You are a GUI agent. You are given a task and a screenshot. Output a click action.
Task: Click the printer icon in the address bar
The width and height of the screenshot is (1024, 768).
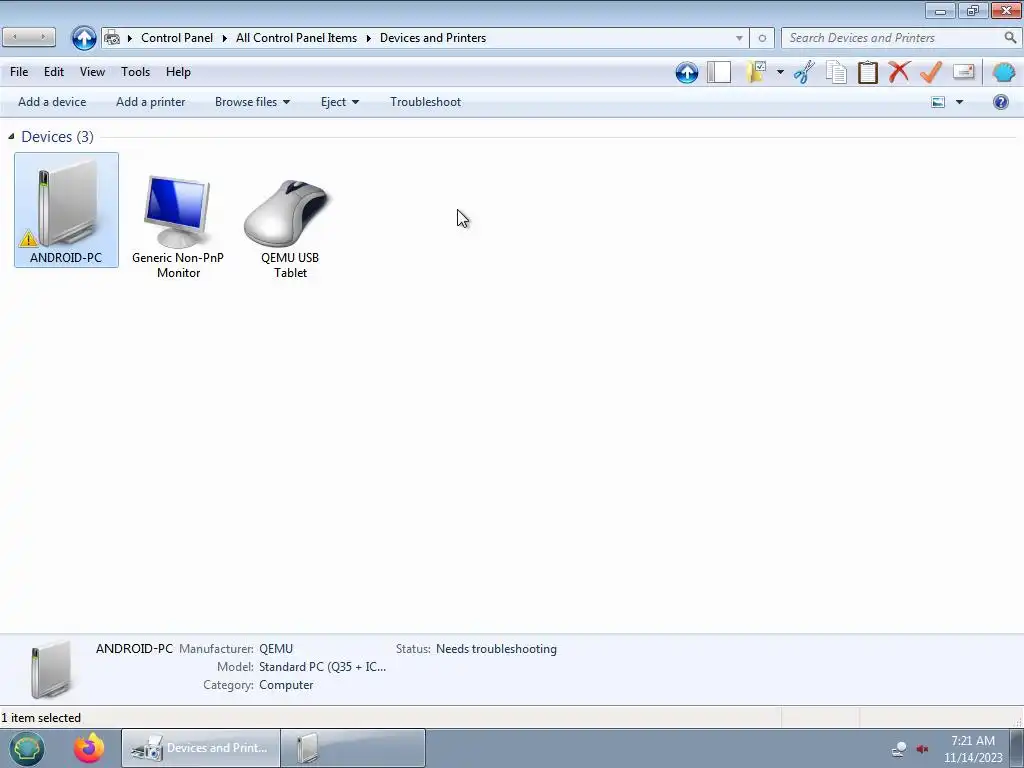tap(112, 38)
